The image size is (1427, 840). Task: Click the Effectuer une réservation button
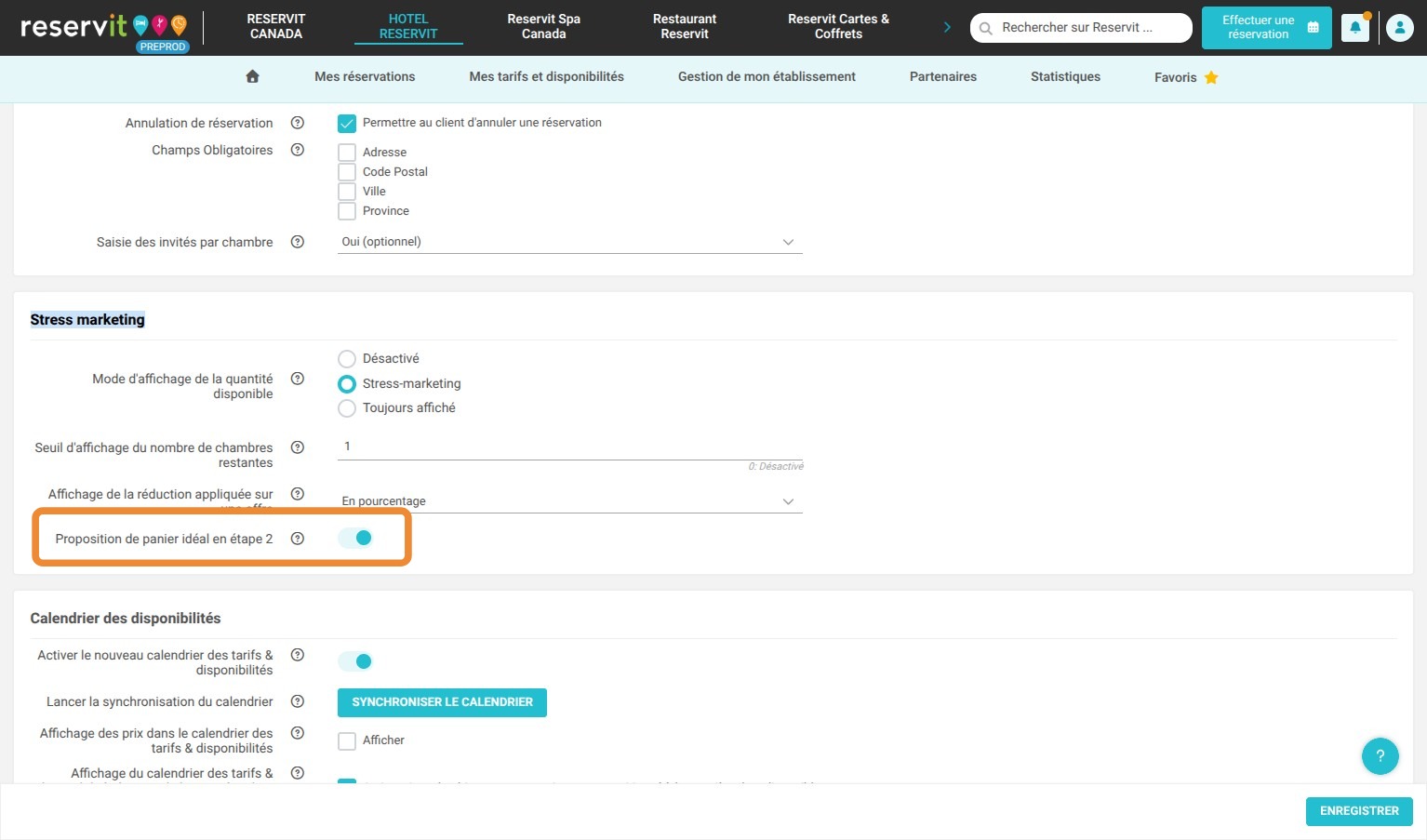tap(1266, 28)
